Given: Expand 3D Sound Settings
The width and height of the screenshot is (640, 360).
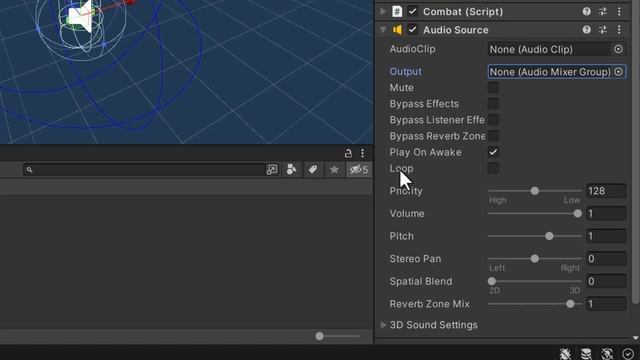Looking at the screenshot, I should click(383, 325).
